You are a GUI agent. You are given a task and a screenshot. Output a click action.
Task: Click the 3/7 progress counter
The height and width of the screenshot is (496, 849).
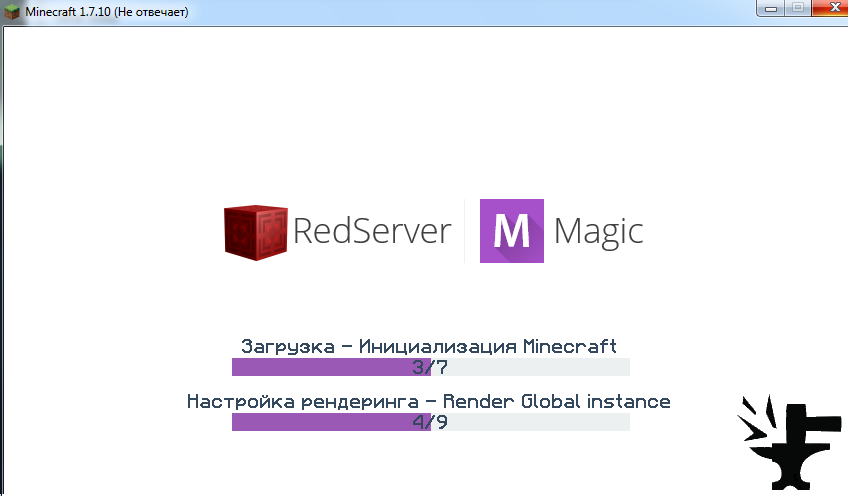[430, 367]
